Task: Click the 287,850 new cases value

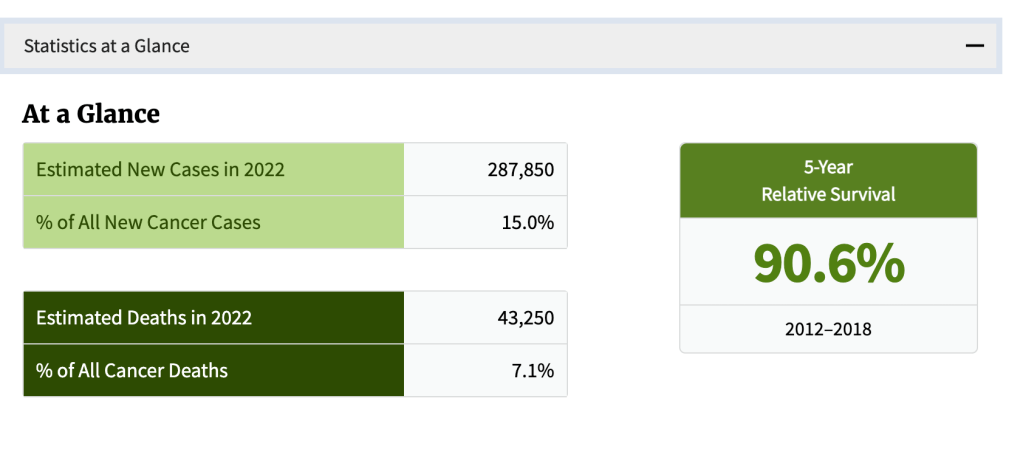Action: click(x=520, y=170)
